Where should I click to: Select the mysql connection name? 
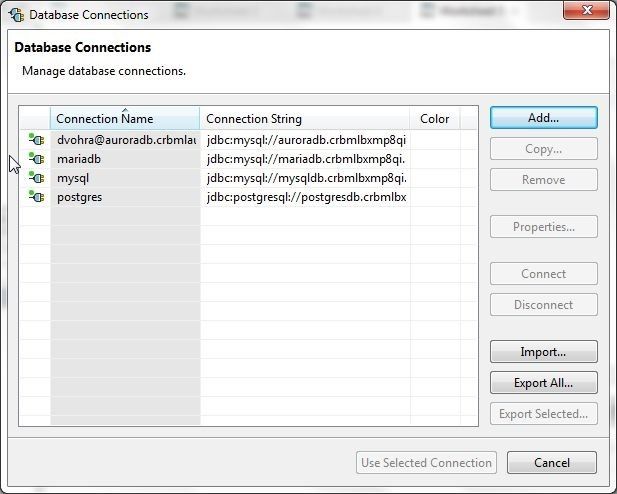click(73, 178)
